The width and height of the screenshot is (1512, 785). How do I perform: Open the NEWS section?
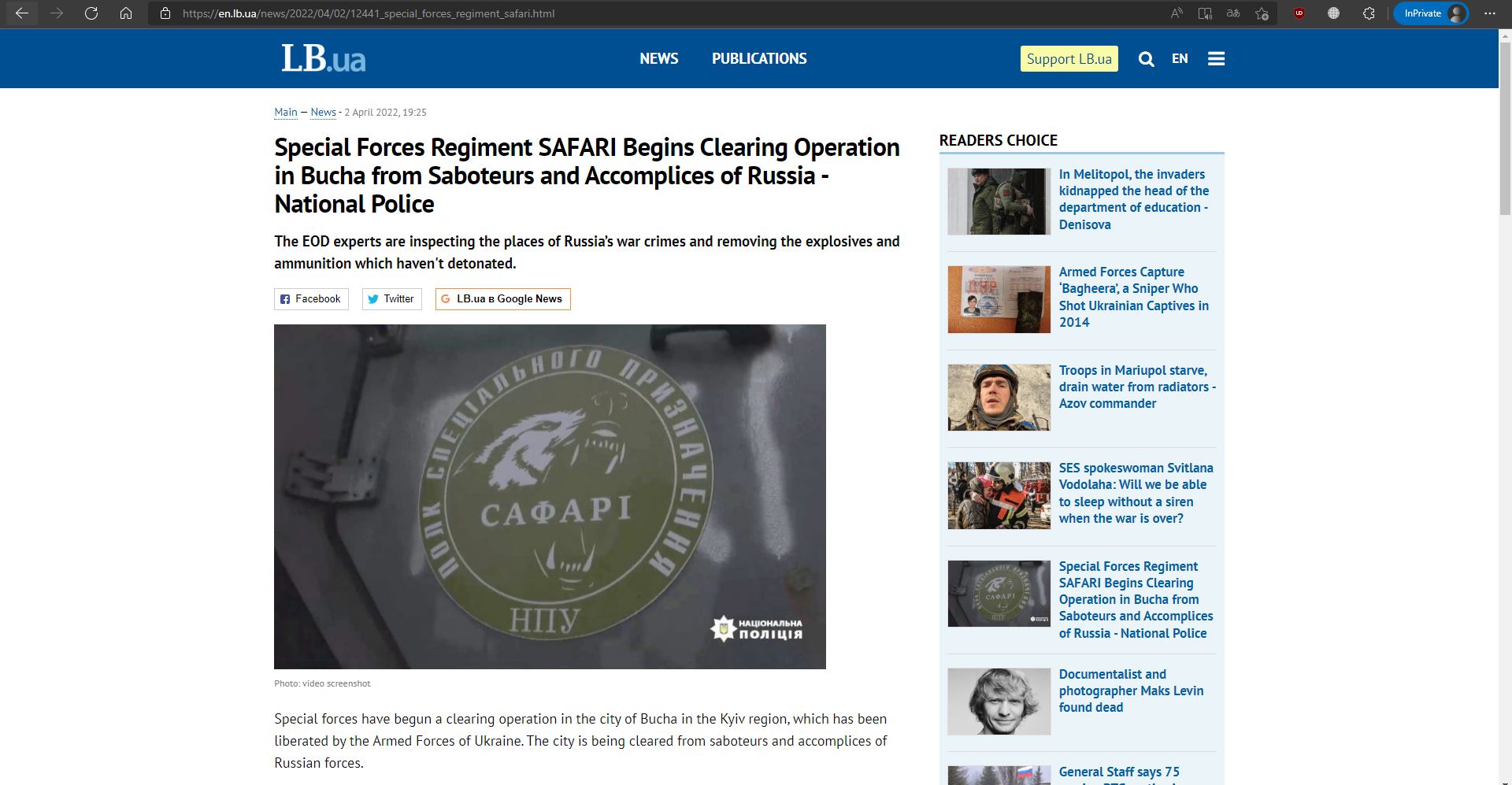pyautogui.click(x=658, y=58)
